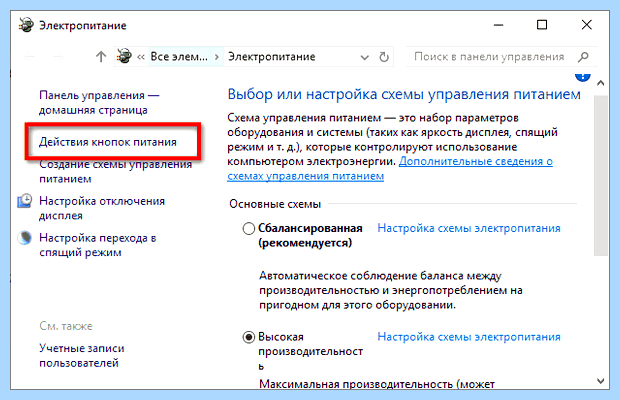Click the Основные схемы section heading
Screen dimensions: 620x400
tap(275, 204)
